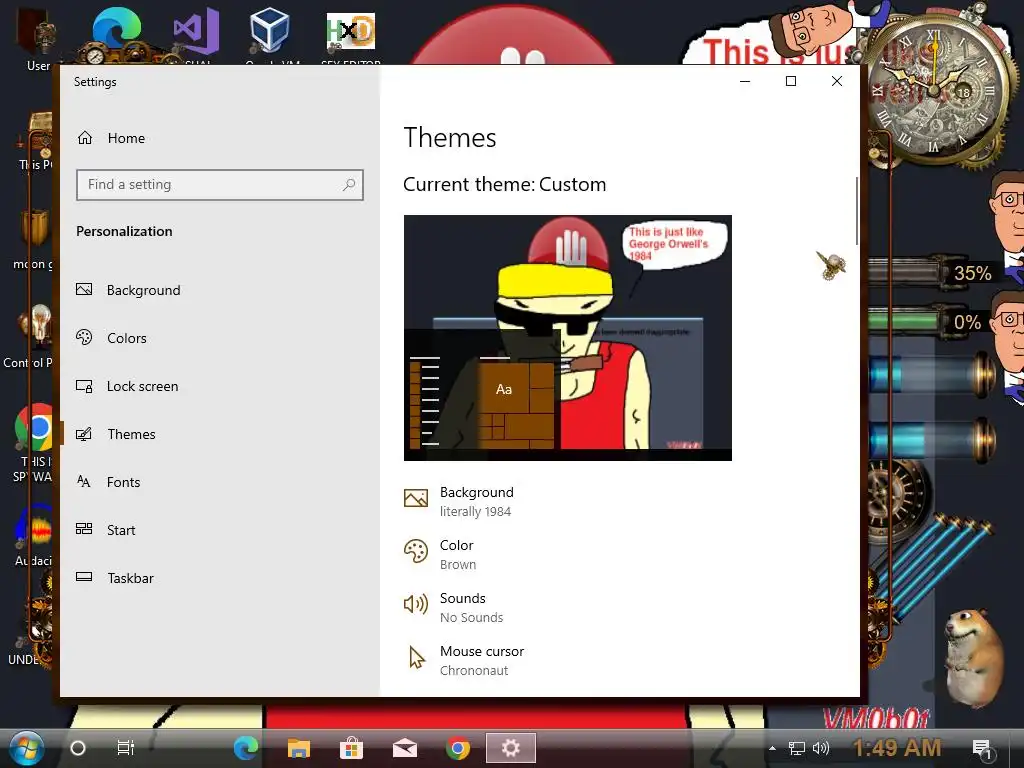Open the Start personalization page

[121, 530]
